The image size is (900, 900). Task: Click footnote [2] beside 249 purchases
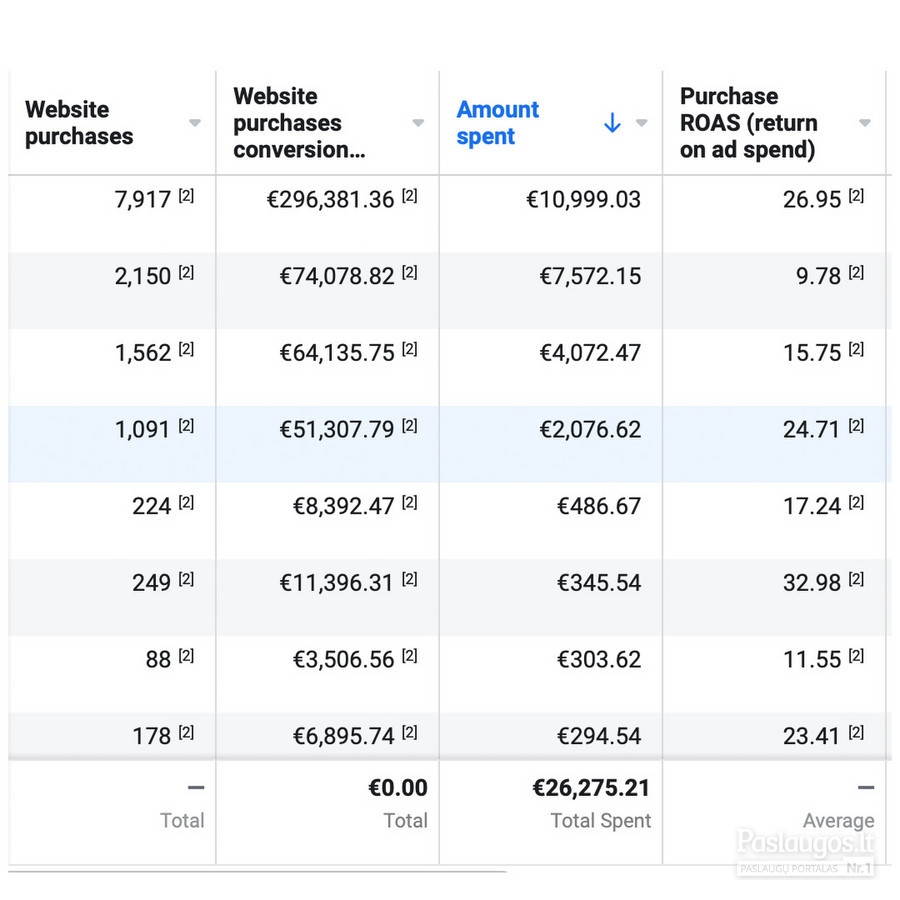(186, 579)
